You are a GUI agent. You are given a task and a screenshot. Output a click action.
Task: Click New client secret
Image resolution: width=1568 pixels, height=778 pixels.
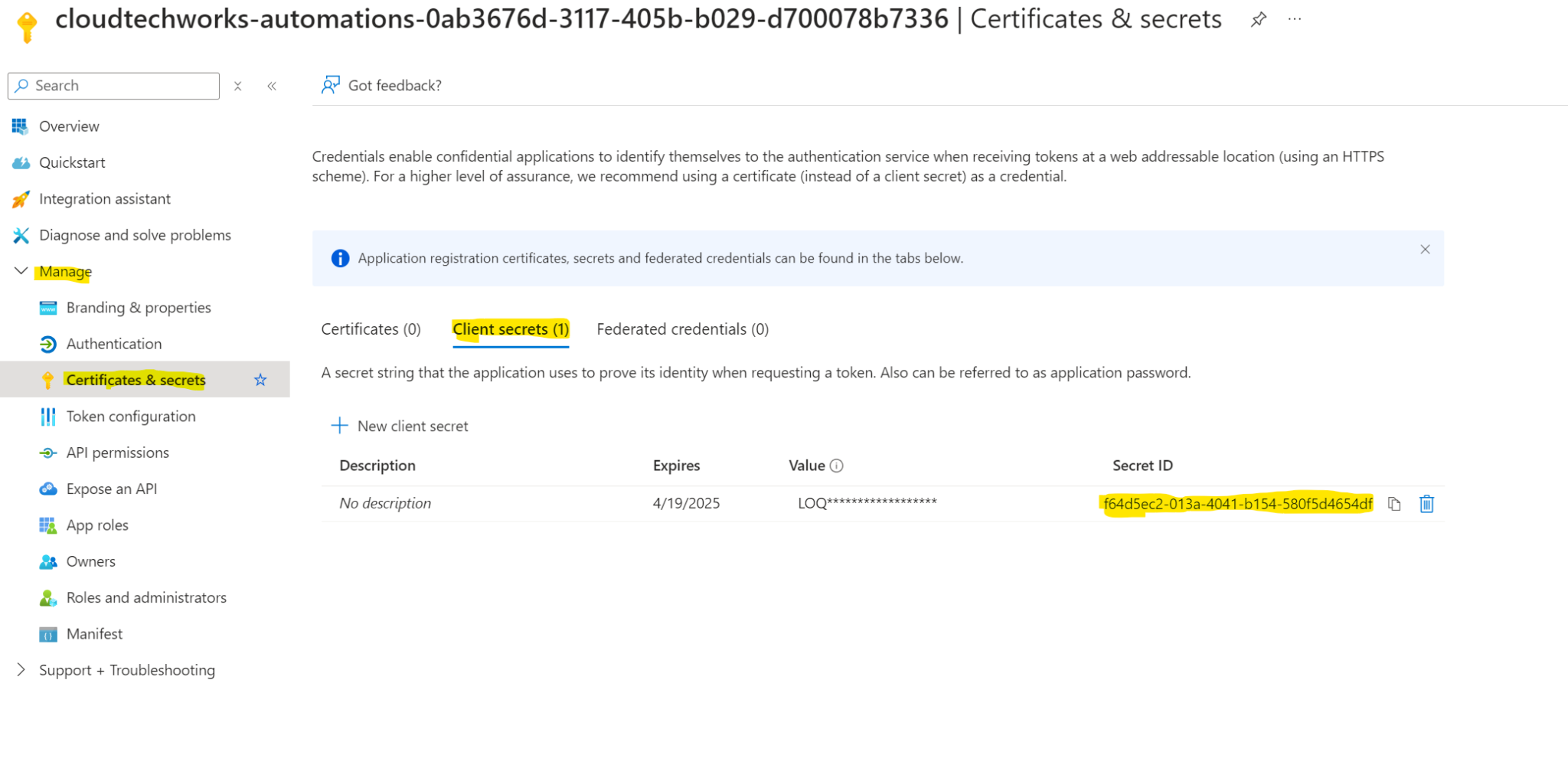[x=400, y=426]
